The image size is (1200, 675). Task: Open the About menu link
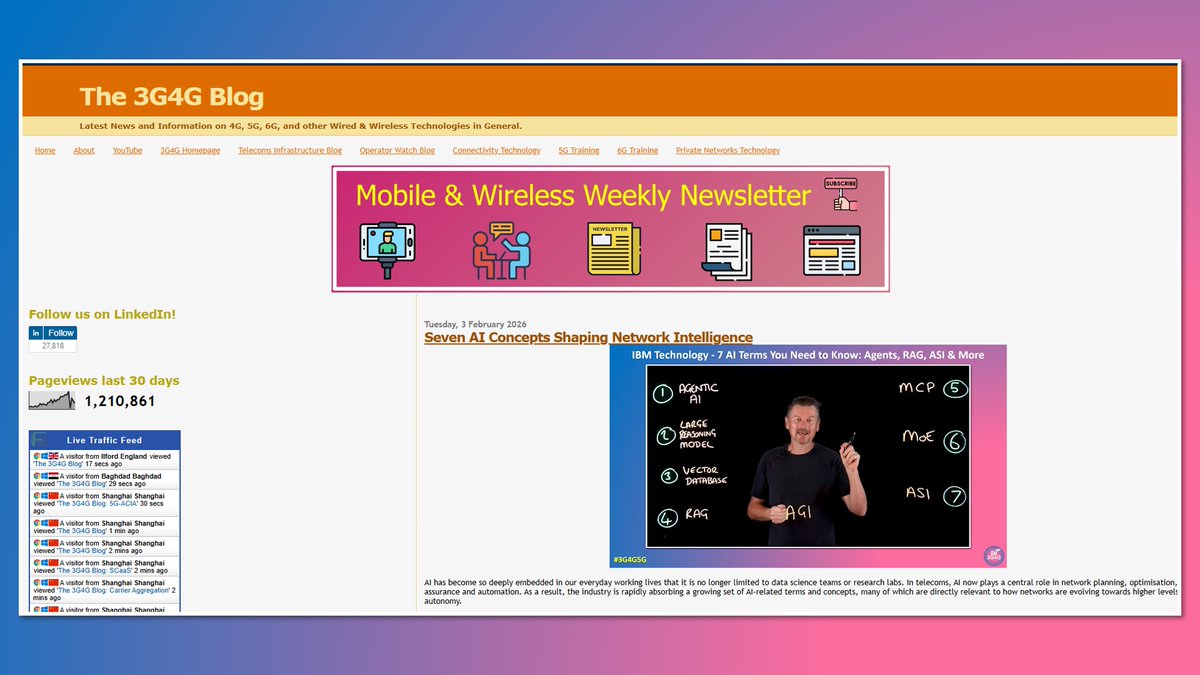coord(84,150)
